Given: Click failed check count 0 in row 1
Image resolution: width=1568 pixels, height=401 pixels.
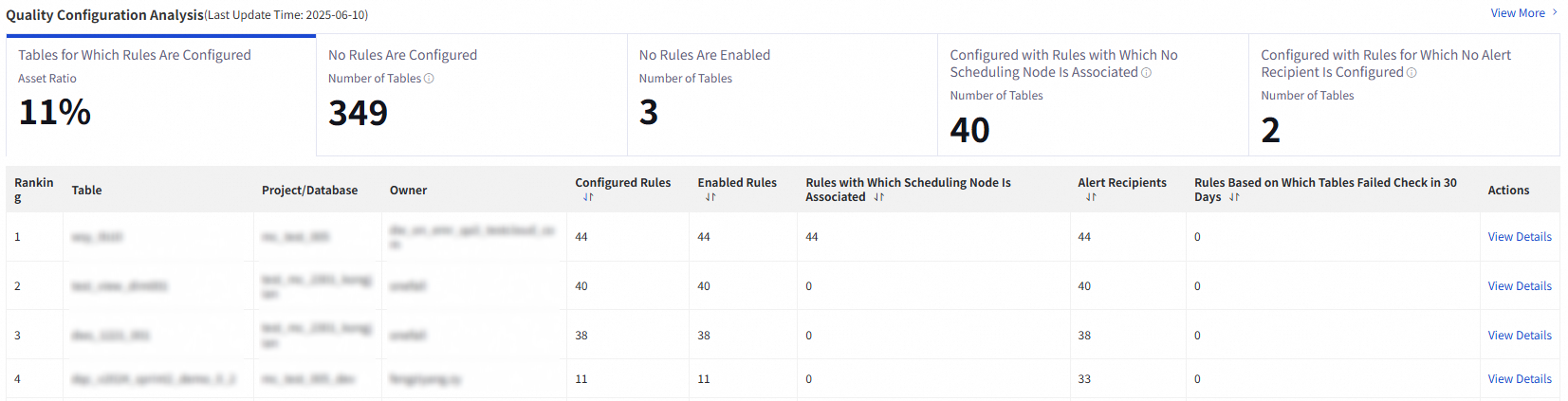Looking at the screenshot, I should point(1197,237).
